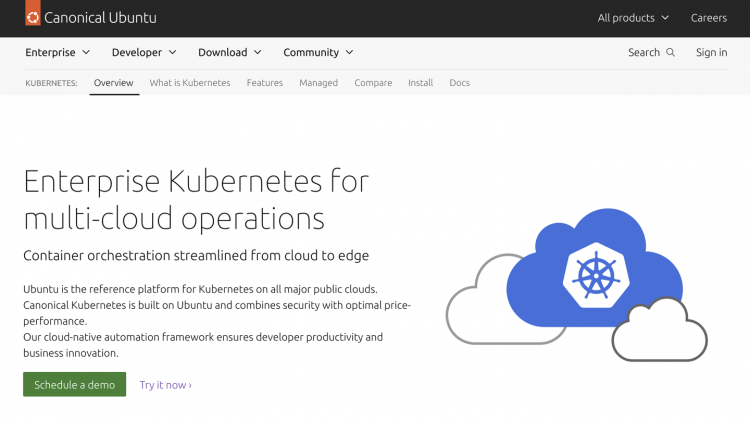
Task: Expand the Community menu
Action: [x=318, y=52]
